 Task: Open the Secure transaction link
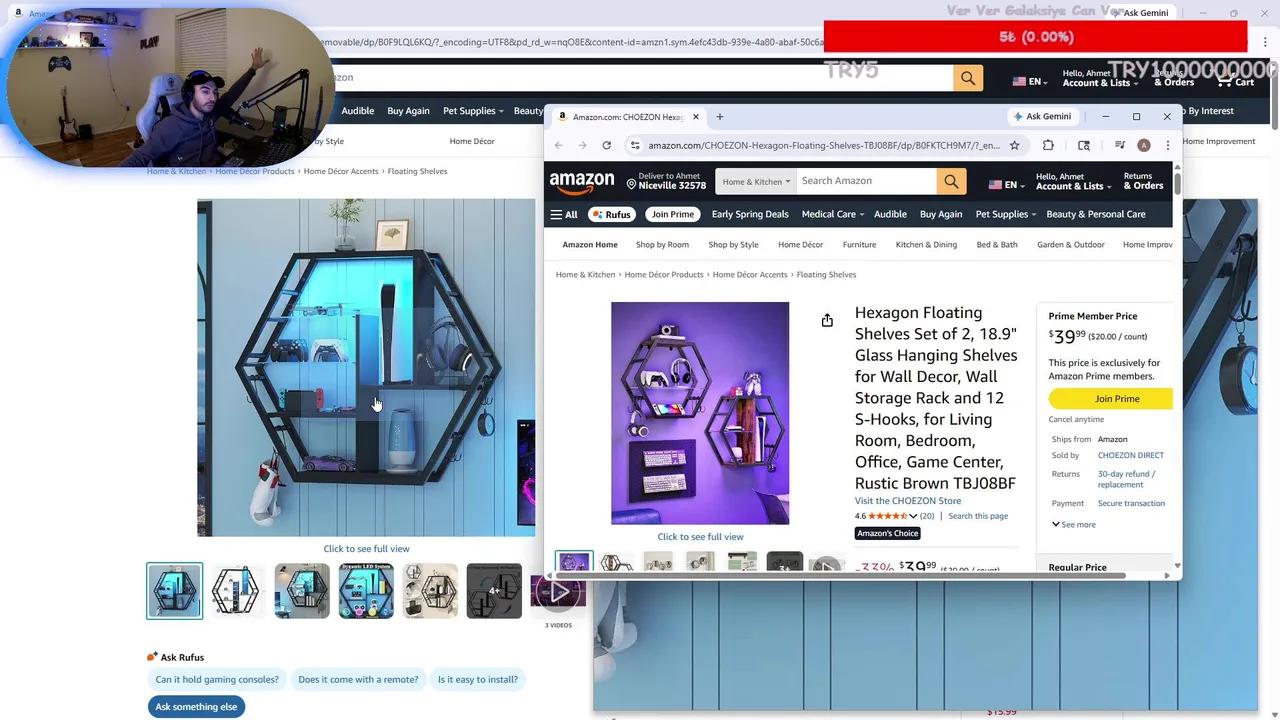point(1131,503)
